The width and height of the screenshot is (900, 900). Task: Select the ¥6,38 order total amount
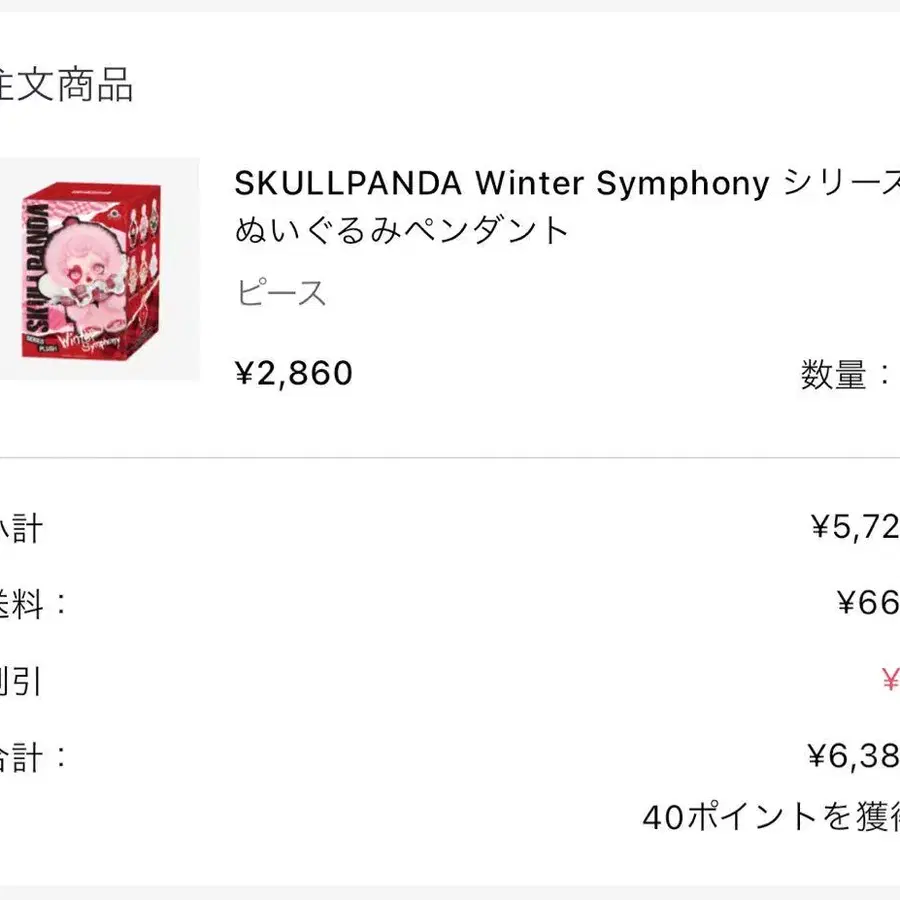point(854,755)
